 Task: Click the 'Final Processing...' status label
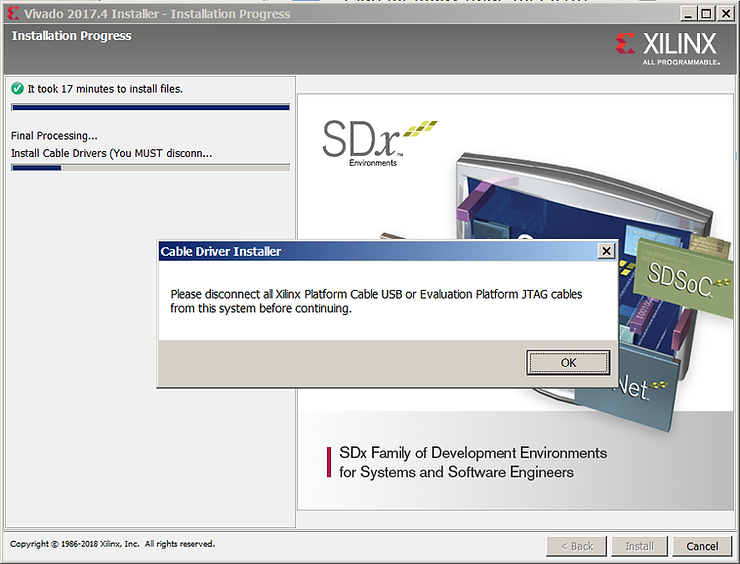pyautogui.click(x=54, y=135)
